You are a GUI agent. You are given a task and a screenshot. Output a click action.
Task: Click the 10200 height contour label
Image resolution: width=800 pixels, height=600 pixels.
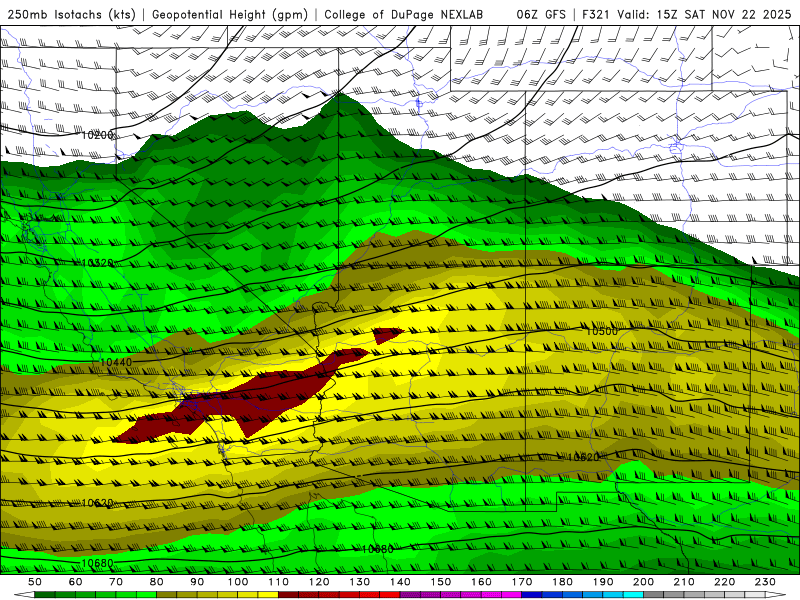(x=97, y=135)
